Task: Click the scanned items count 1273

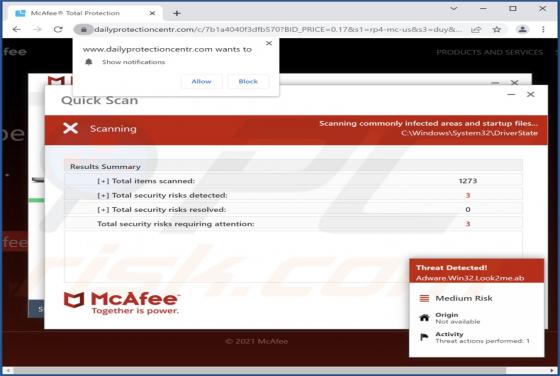Action: coord(468,181)
